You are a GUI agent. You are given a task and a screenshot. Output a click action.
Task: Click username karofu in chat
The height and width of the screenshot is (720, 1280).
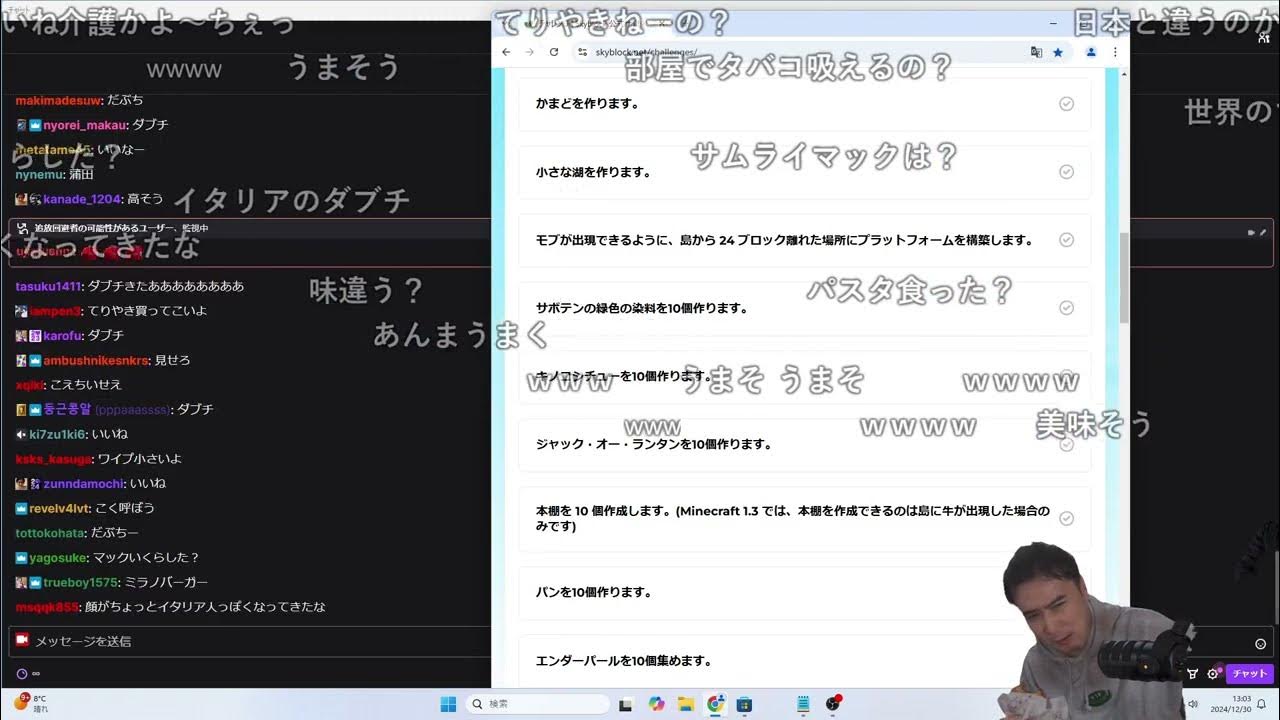click(x=63, y=335)
